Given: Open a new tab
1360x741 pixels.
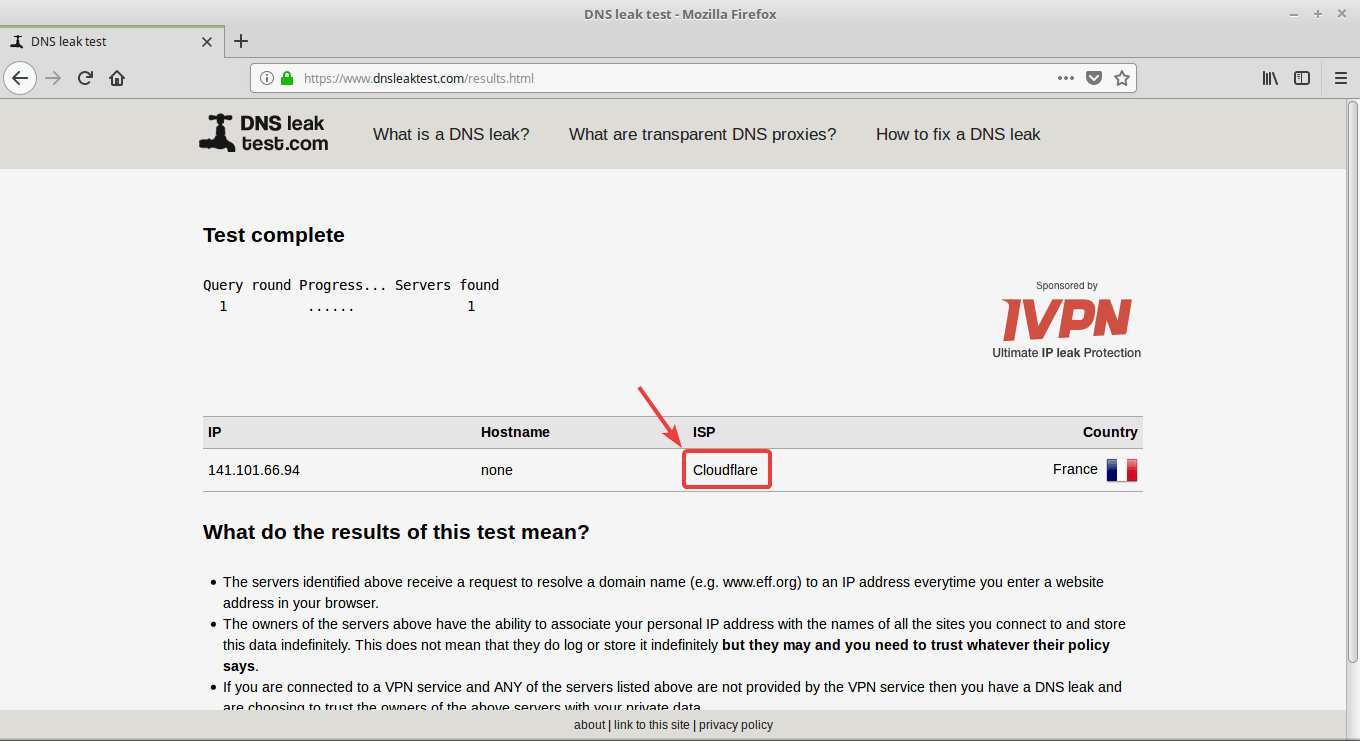Looking at the screenshot, I should pyautogui.click(x=241, y=41).
